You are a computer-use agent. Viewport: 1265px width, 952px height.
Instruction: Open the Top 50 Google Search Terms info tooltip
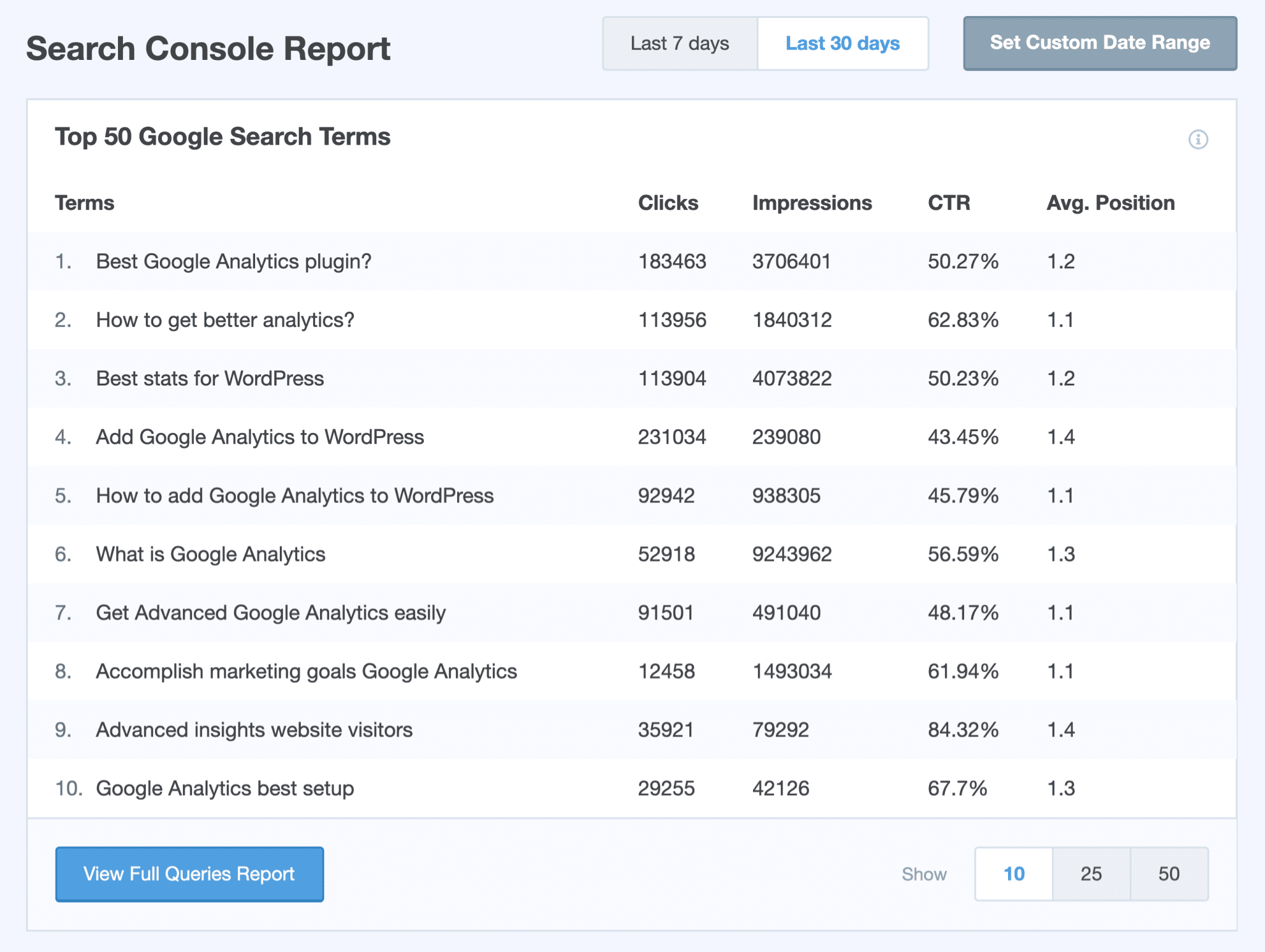coord(1199,140)
